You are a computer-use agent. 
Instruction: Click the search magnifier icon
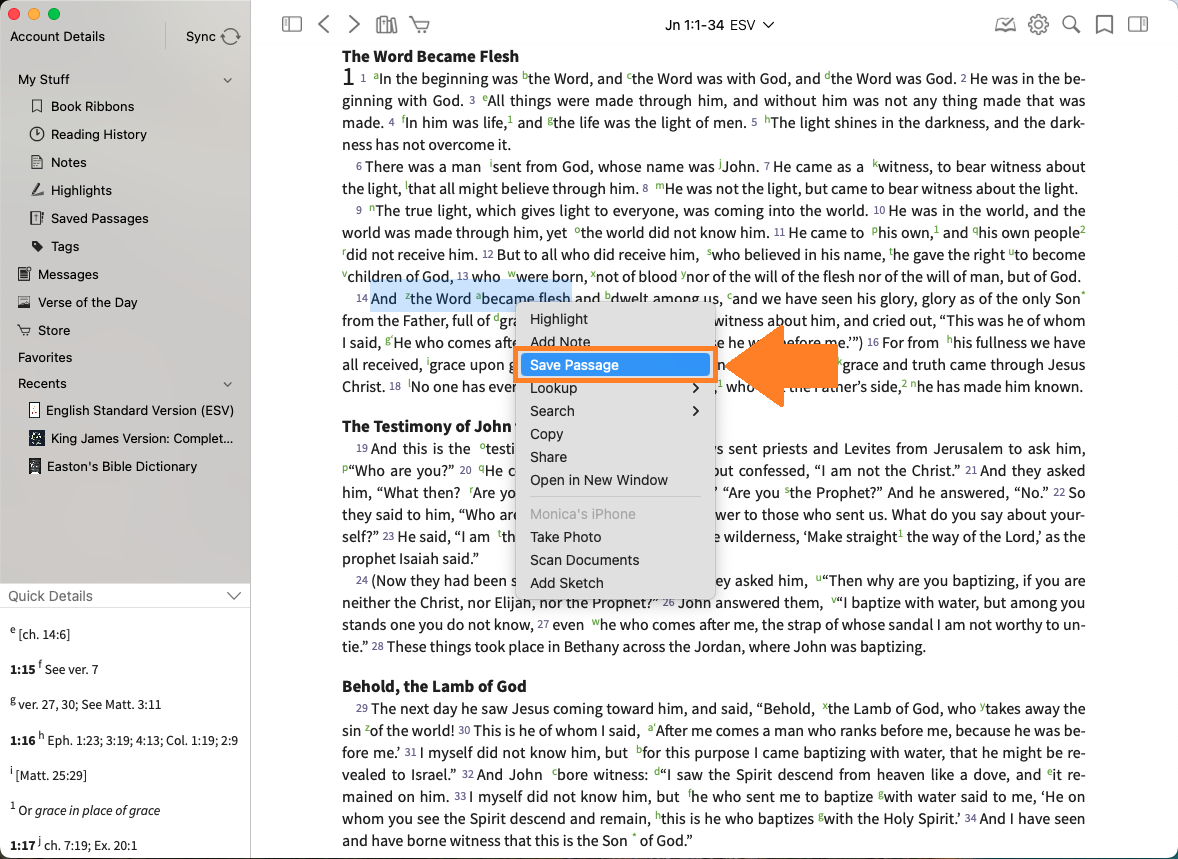[x=1071, y=25]
